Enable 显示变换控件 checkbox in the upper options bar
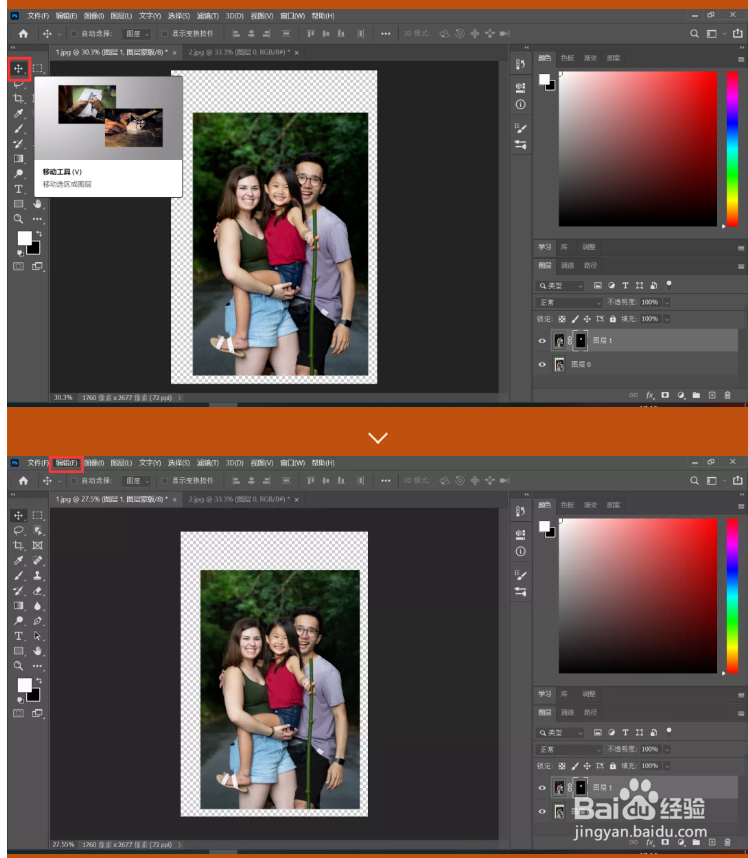748x858 pixels. pos(164,34)
